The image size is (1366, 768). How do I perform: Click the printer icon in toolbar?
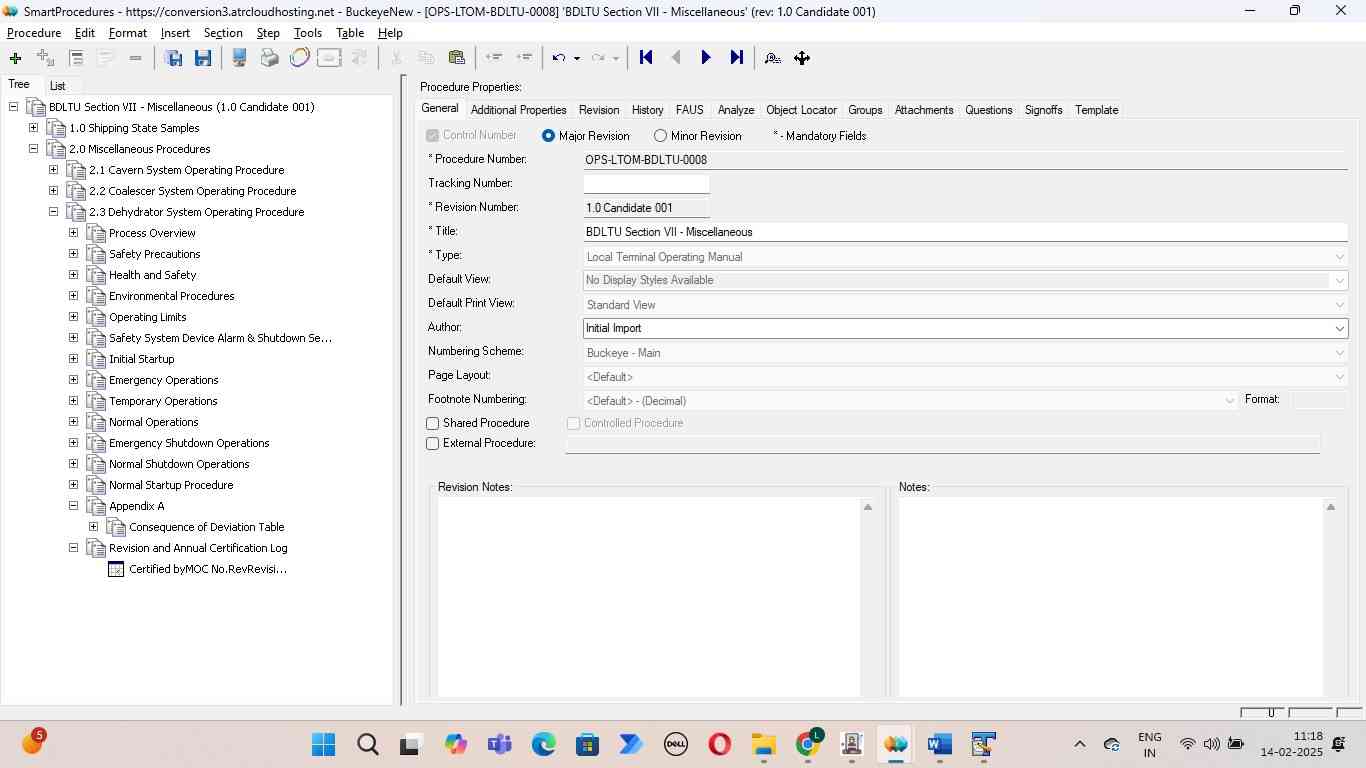pos(269,58)
